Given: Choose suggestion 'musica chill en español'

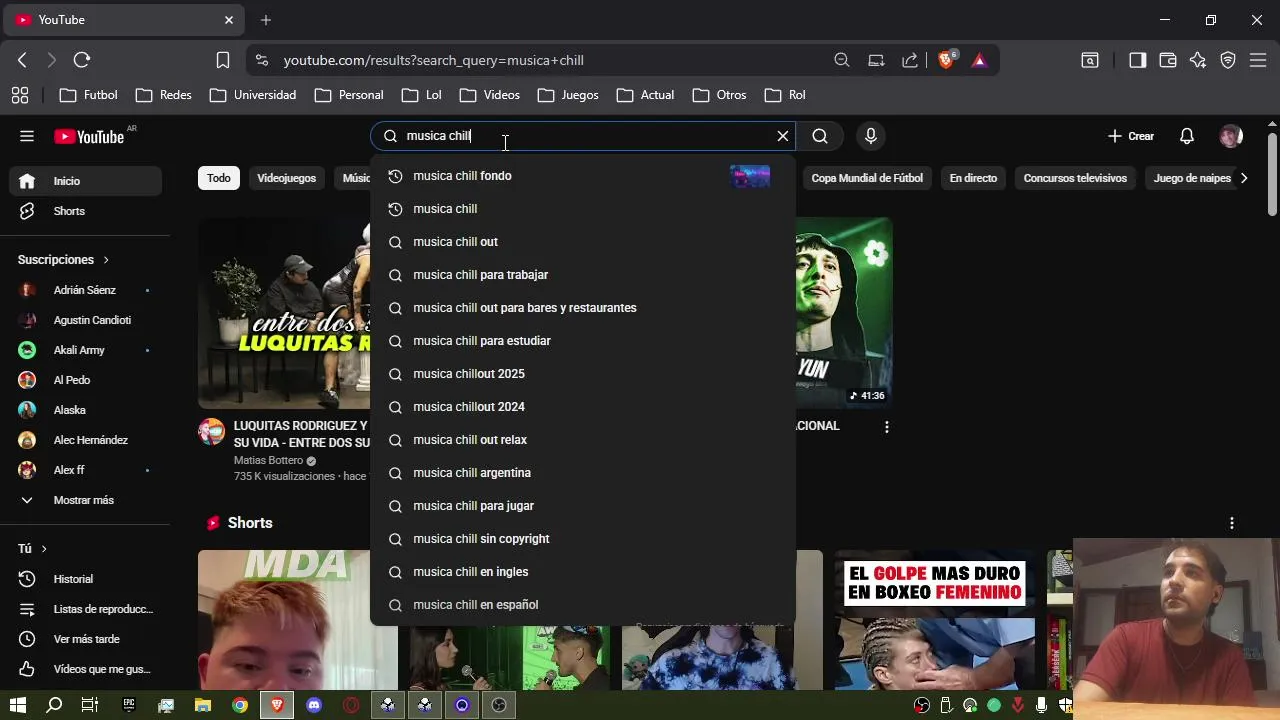Looking at the screenshot, I should click(583, 605).
